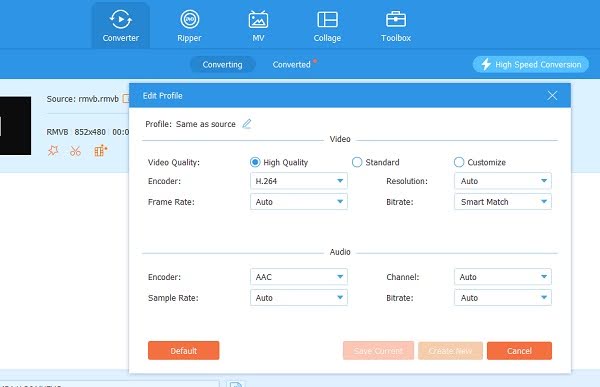Select High Quality video quality
600x387 pixels.
[279, 162]
